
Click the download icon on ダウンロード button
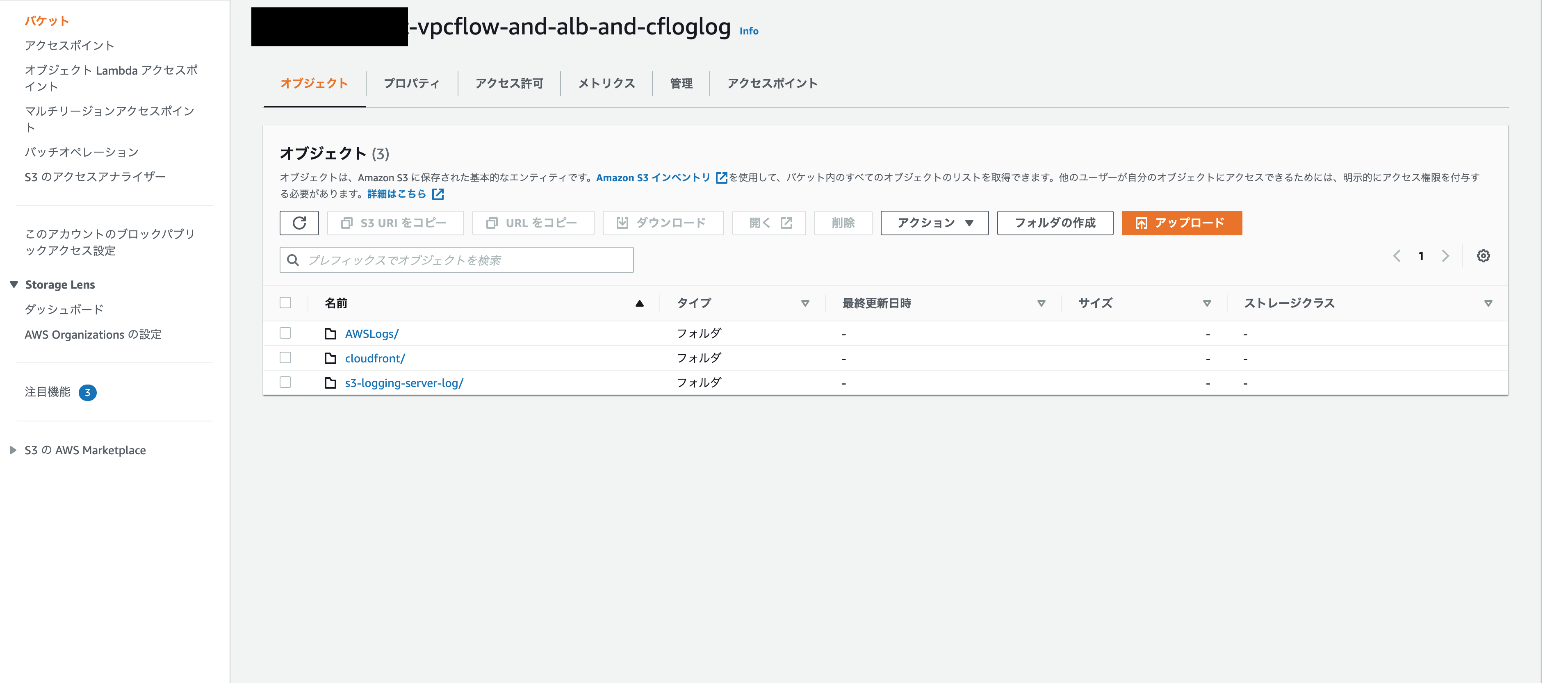pos(623,223)
